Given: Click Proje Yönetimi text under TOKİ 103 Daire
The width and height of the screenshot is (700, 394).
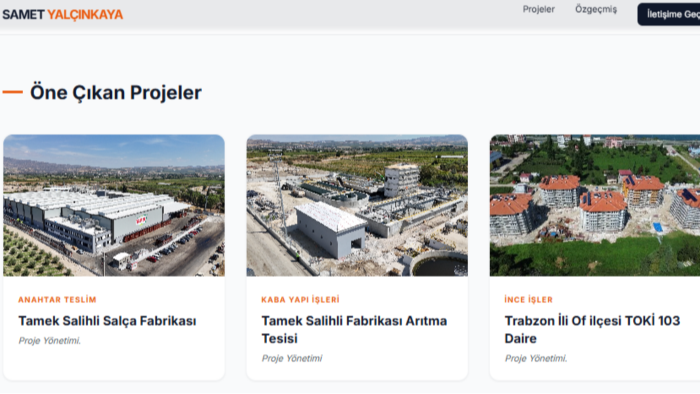Looking at the screenshot, I should click(536, 358).
